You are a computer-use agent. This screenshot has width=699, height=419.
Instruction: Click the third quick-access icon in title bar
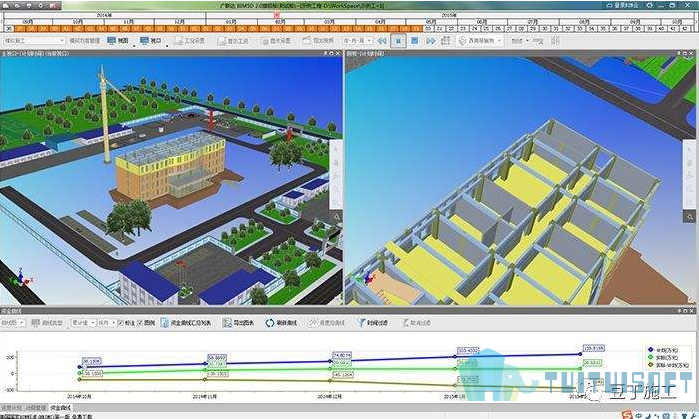(x=29, y=5)
